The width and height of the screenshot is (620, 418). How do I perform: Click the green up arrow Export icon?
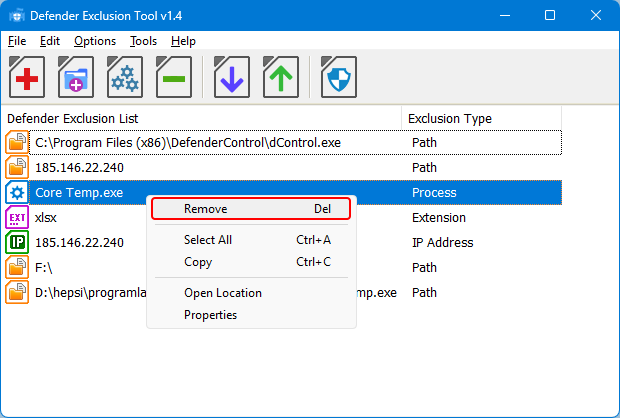click(x=281, y=77)
